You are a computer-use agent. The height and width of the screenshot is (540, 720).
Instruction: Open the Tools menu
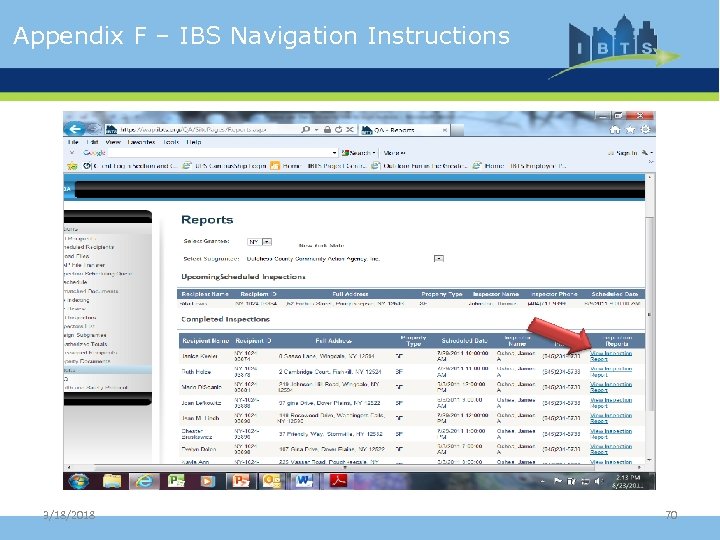pos(171,142)
